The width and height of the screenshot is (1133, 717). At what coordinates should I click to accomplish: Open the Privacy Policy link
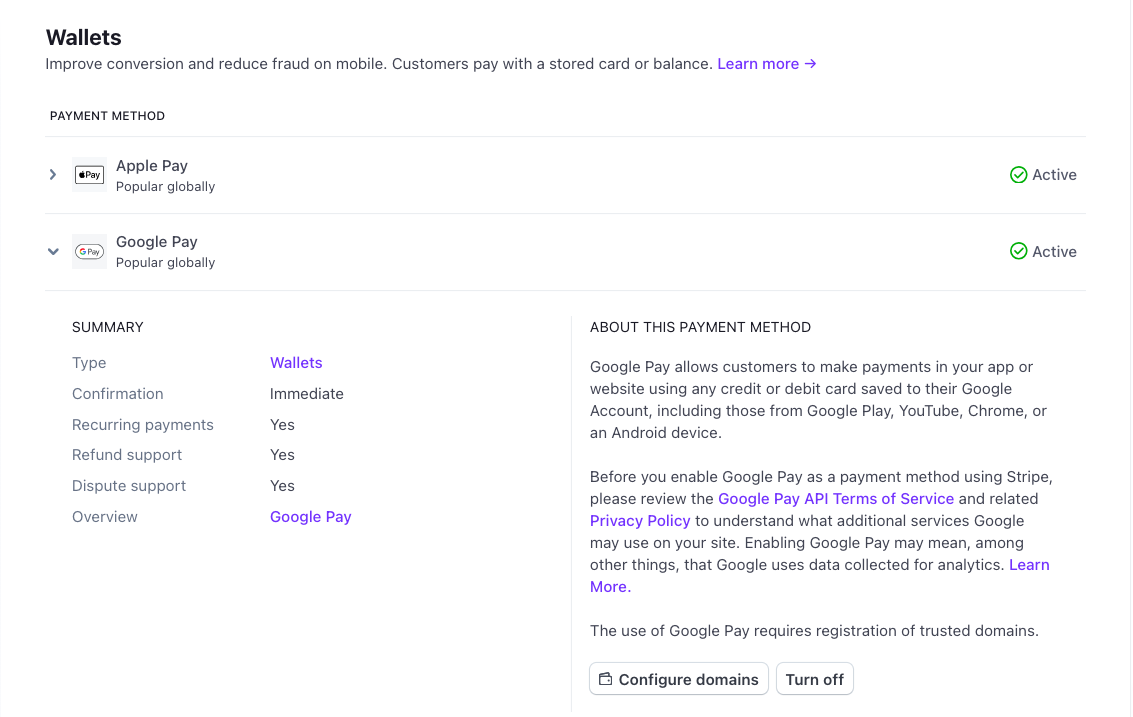pos(640,521)
